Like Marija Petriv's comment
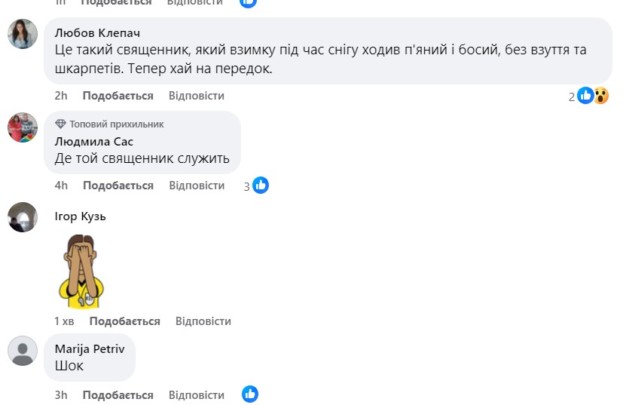Viewport: 623px width, 405px height. pos(118,395)
